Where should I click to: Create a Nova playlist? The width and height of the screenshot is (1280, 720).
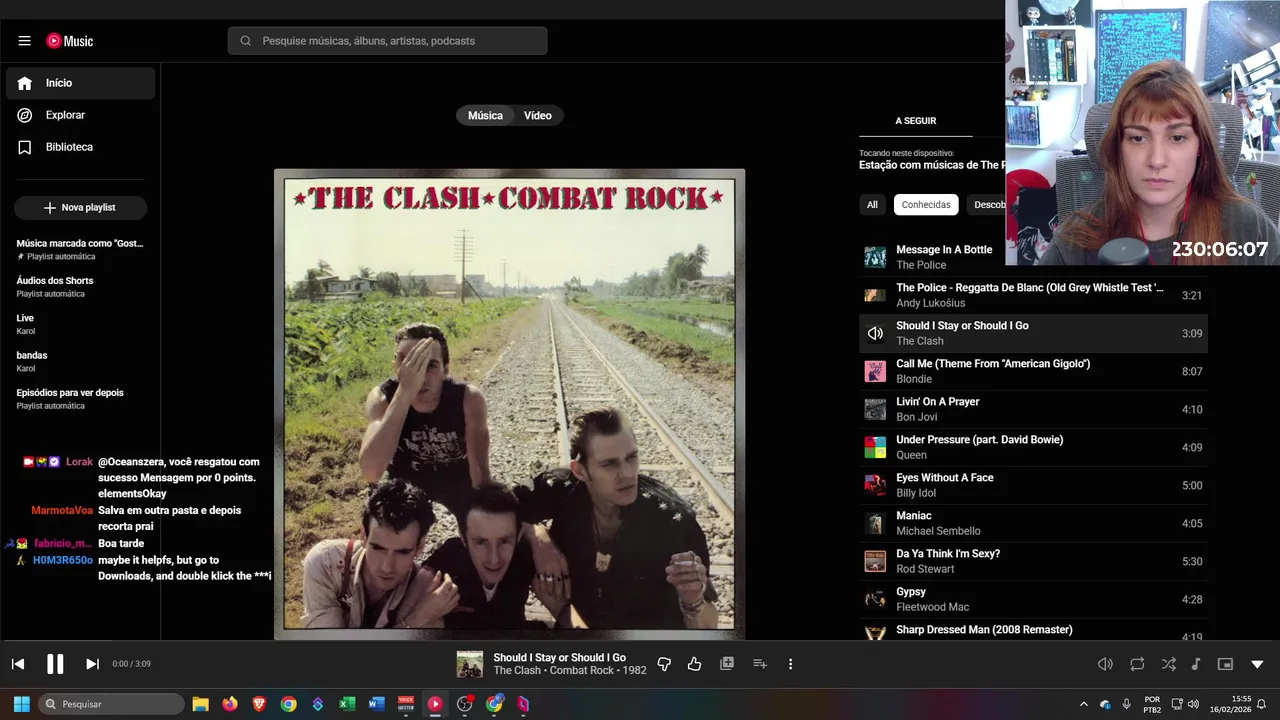click(x=80, y=207)
